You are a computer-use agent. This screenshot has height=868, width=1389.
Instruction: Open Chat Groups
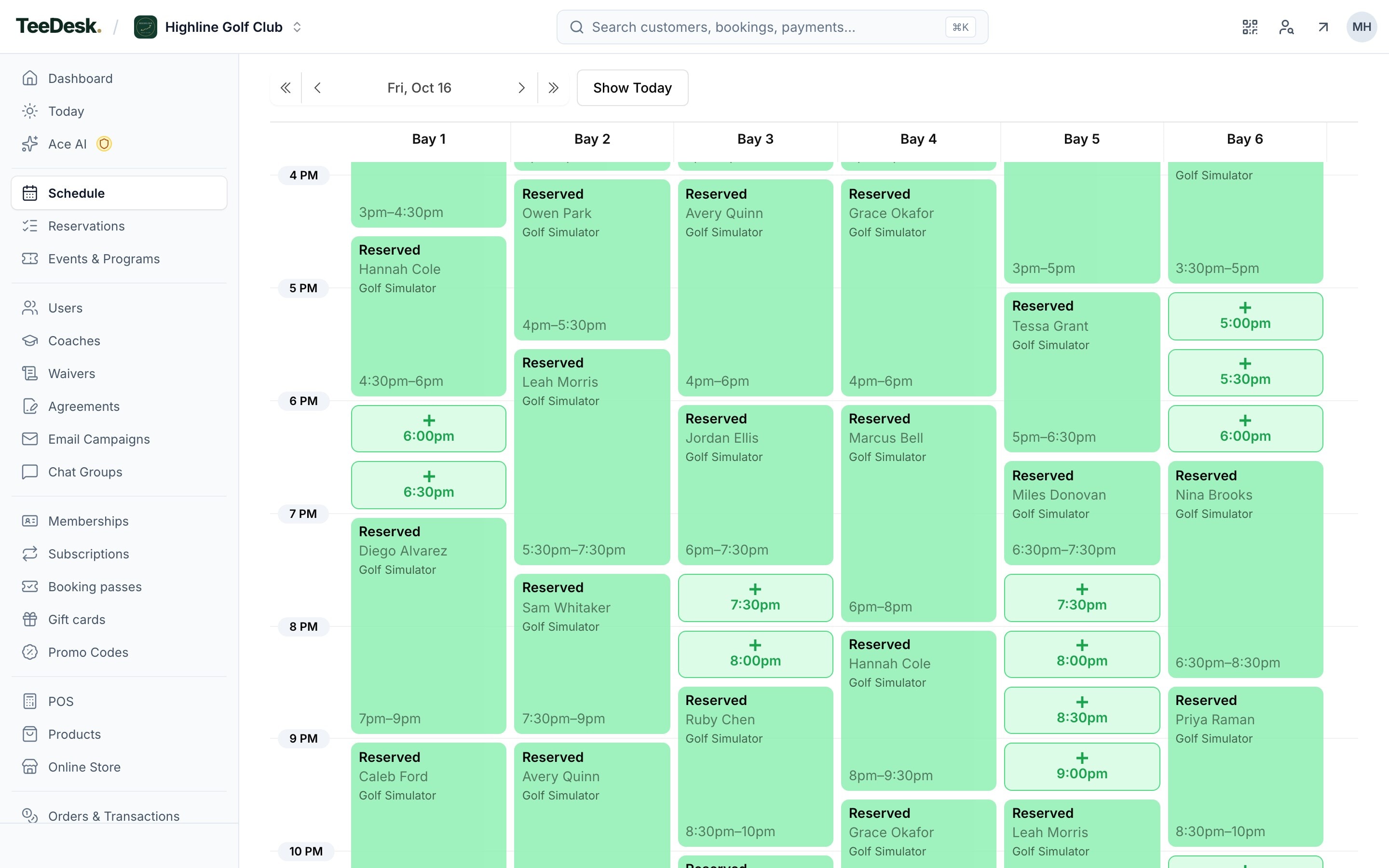click(x=119, y=472)
